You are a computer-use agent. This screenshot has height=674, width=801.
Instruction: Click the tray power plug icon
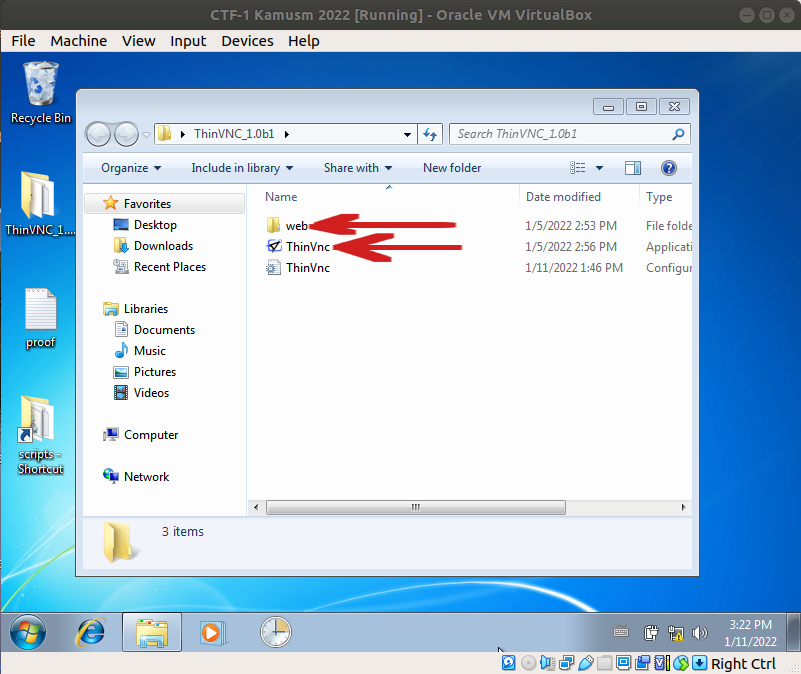(x=651, y=633)
